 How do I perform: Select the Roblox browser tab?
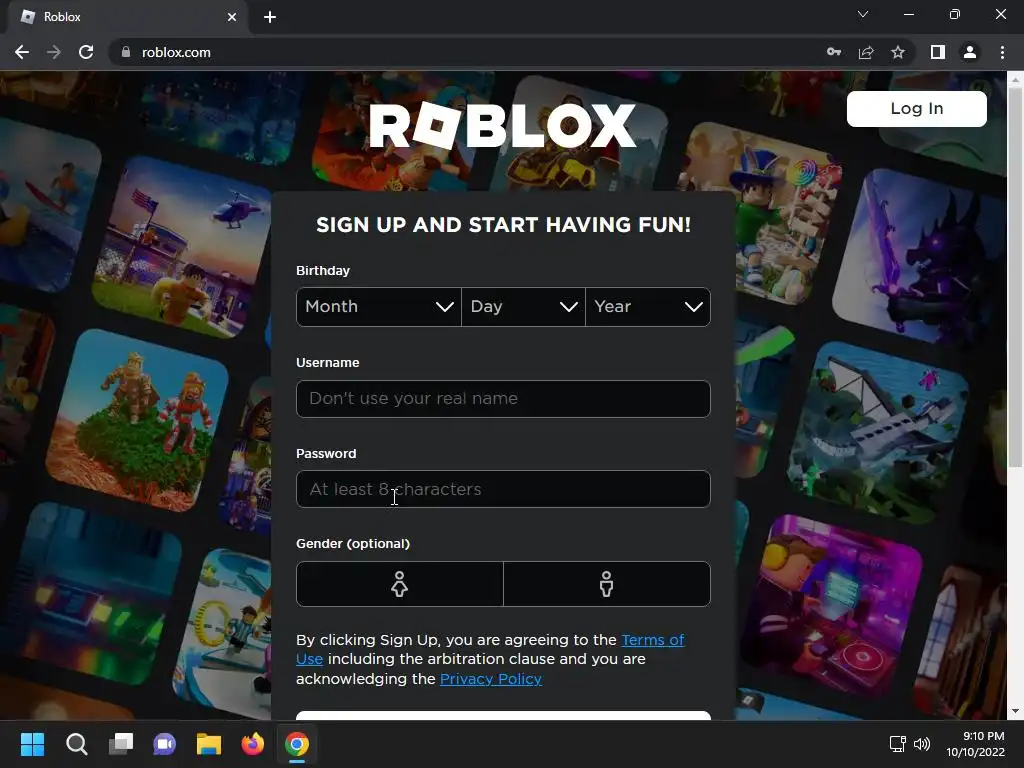(128, 17)
